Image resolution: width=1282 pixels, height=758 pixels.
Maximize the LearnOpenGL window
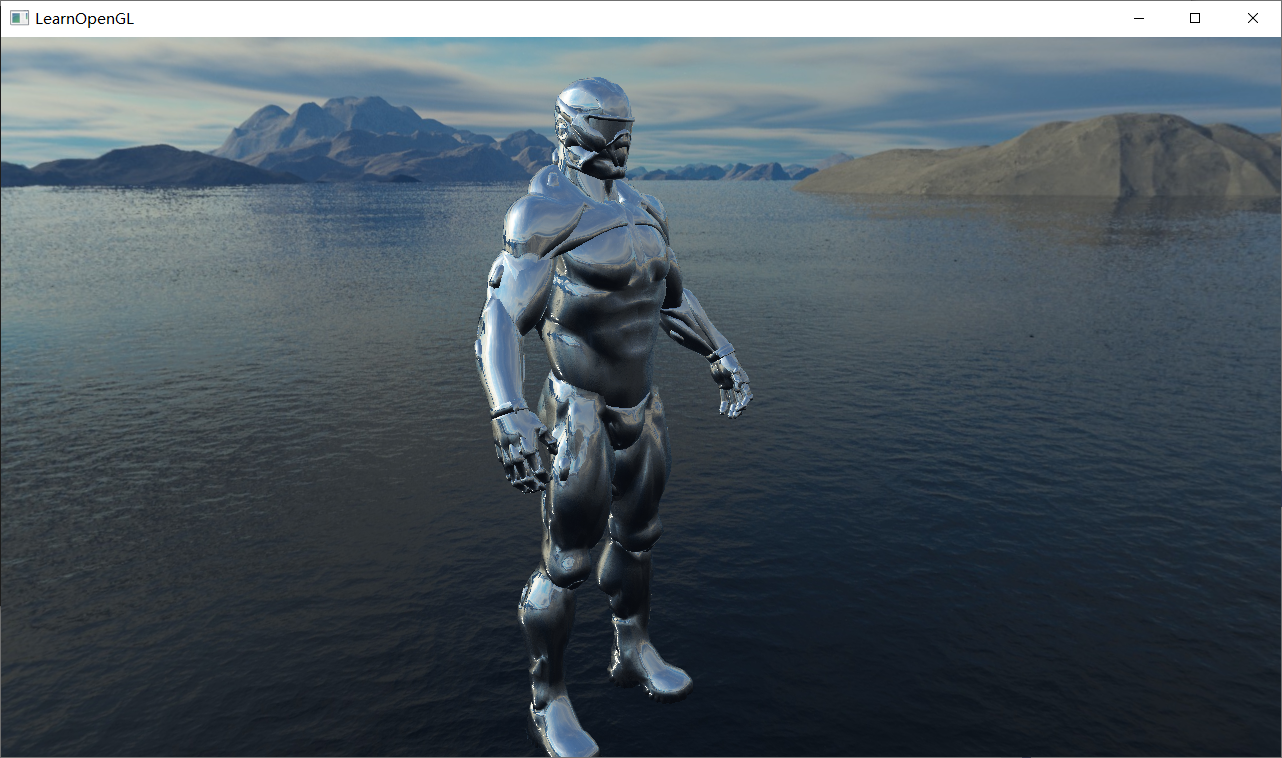click(1195, 18)
